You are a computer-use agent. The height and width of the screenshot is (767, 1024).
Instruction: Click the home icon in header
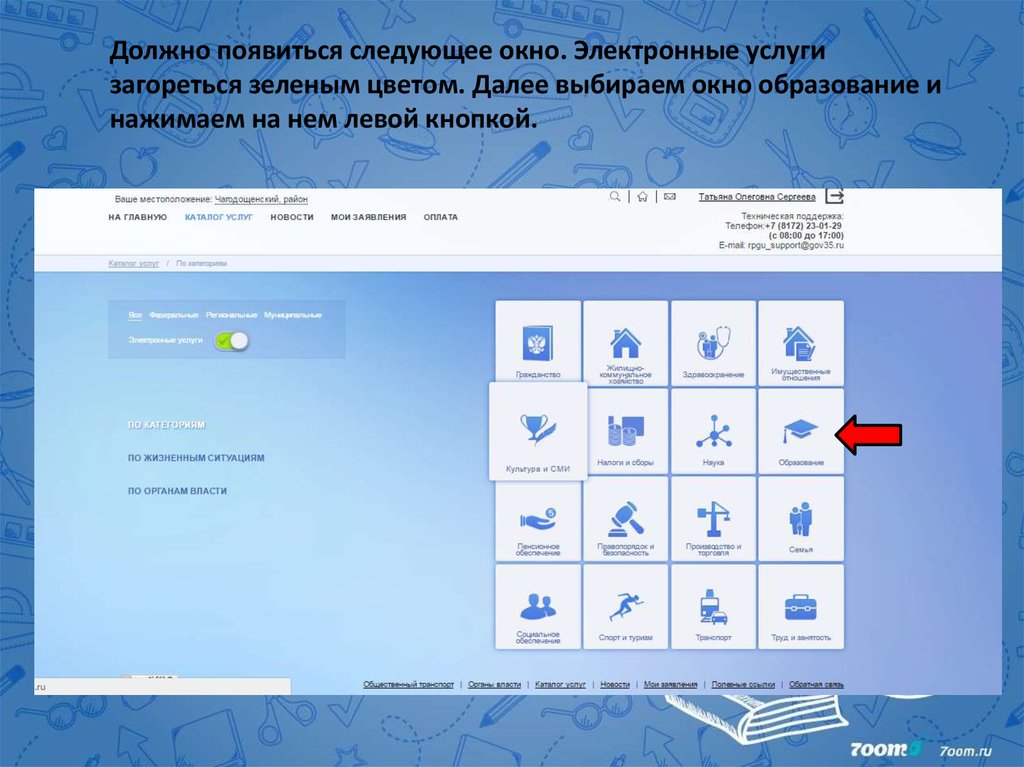[x=642, y=197]
